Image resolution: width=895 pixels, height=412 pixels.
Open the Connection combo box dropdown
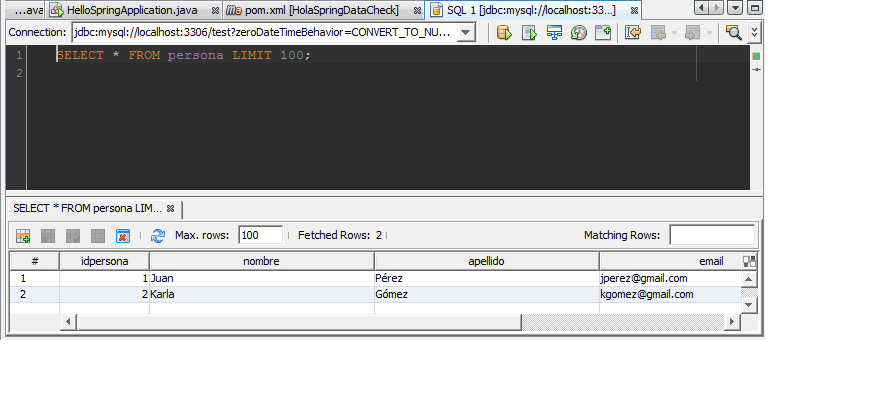pyautogui.click(x=467, y=33)
